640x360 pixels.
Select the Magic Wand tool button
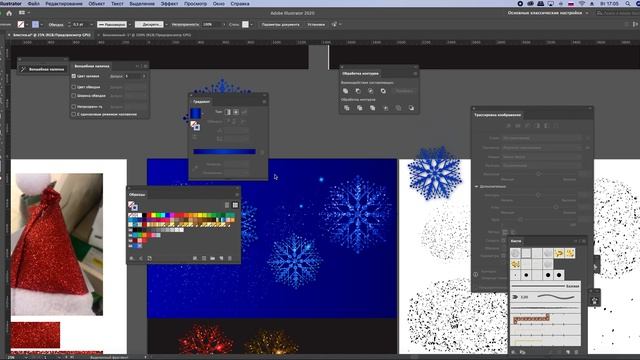click(42, 69)
